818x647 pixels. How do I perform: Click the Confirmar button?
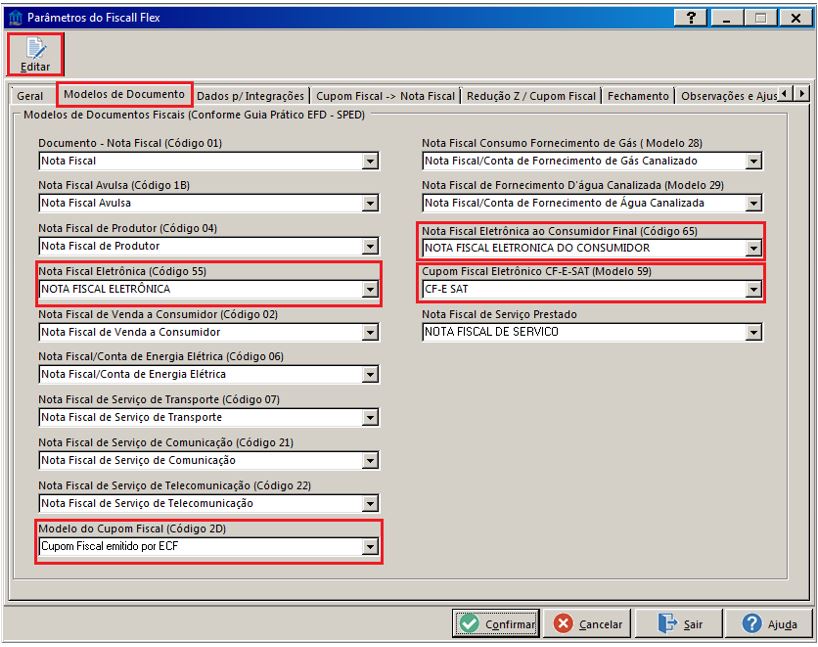point(496,624)
